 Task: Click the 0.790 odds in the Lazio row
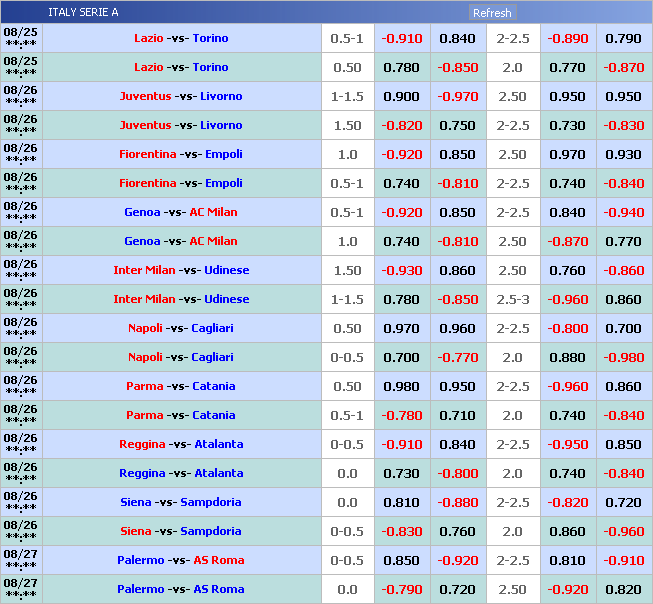[x=623, y=38]
